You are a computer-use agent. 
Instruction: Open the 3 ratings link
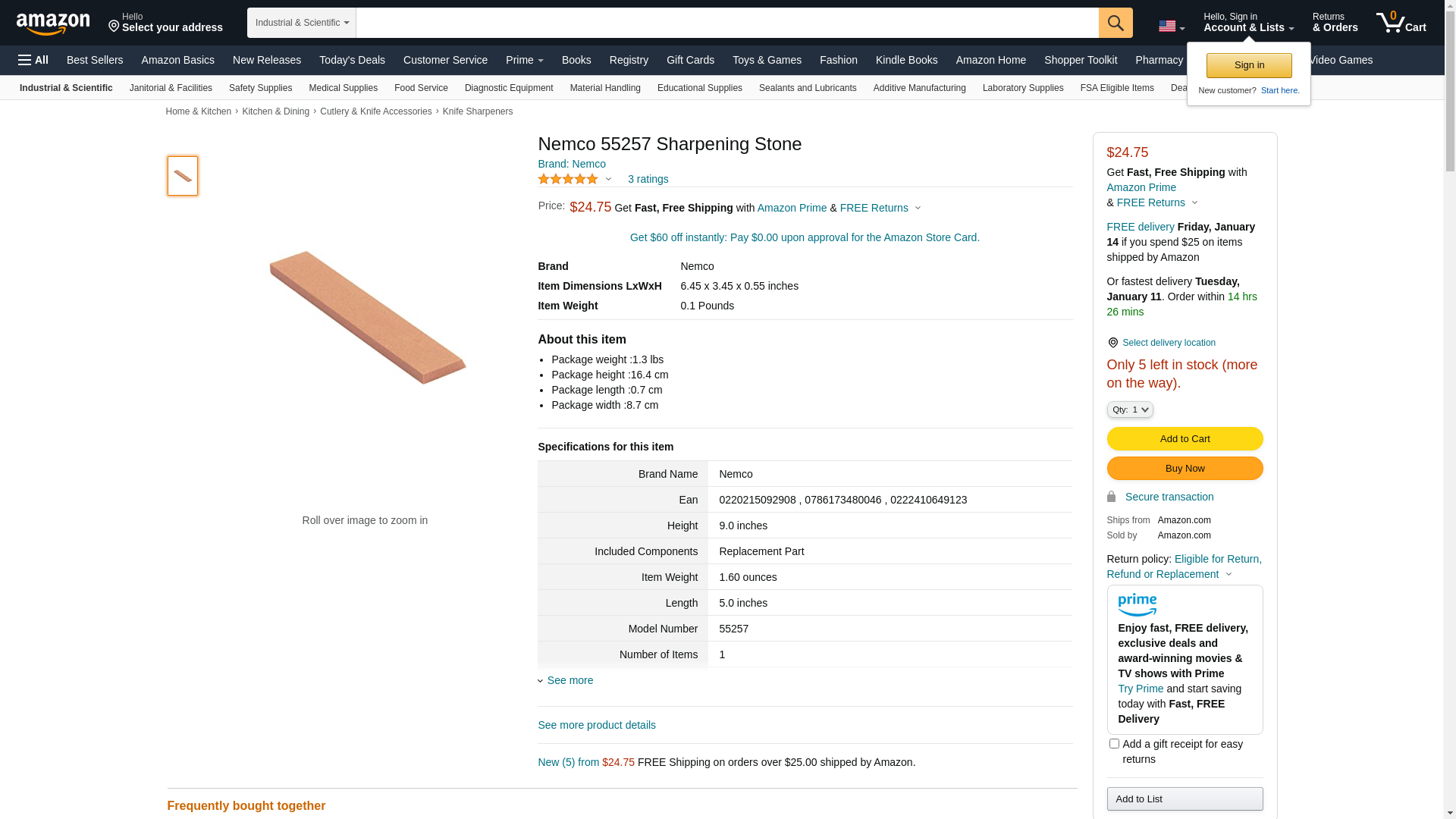tap(648, 179)
